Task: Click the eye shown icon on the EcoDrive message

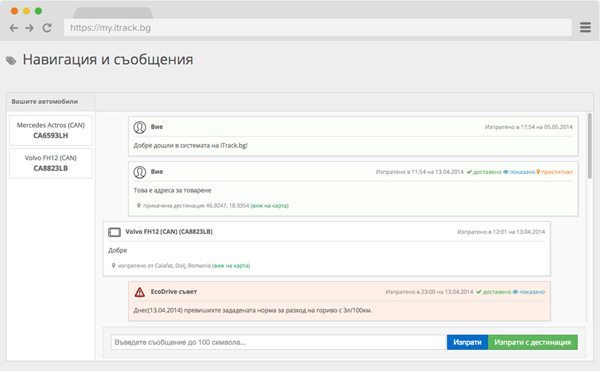Action: 515,292
